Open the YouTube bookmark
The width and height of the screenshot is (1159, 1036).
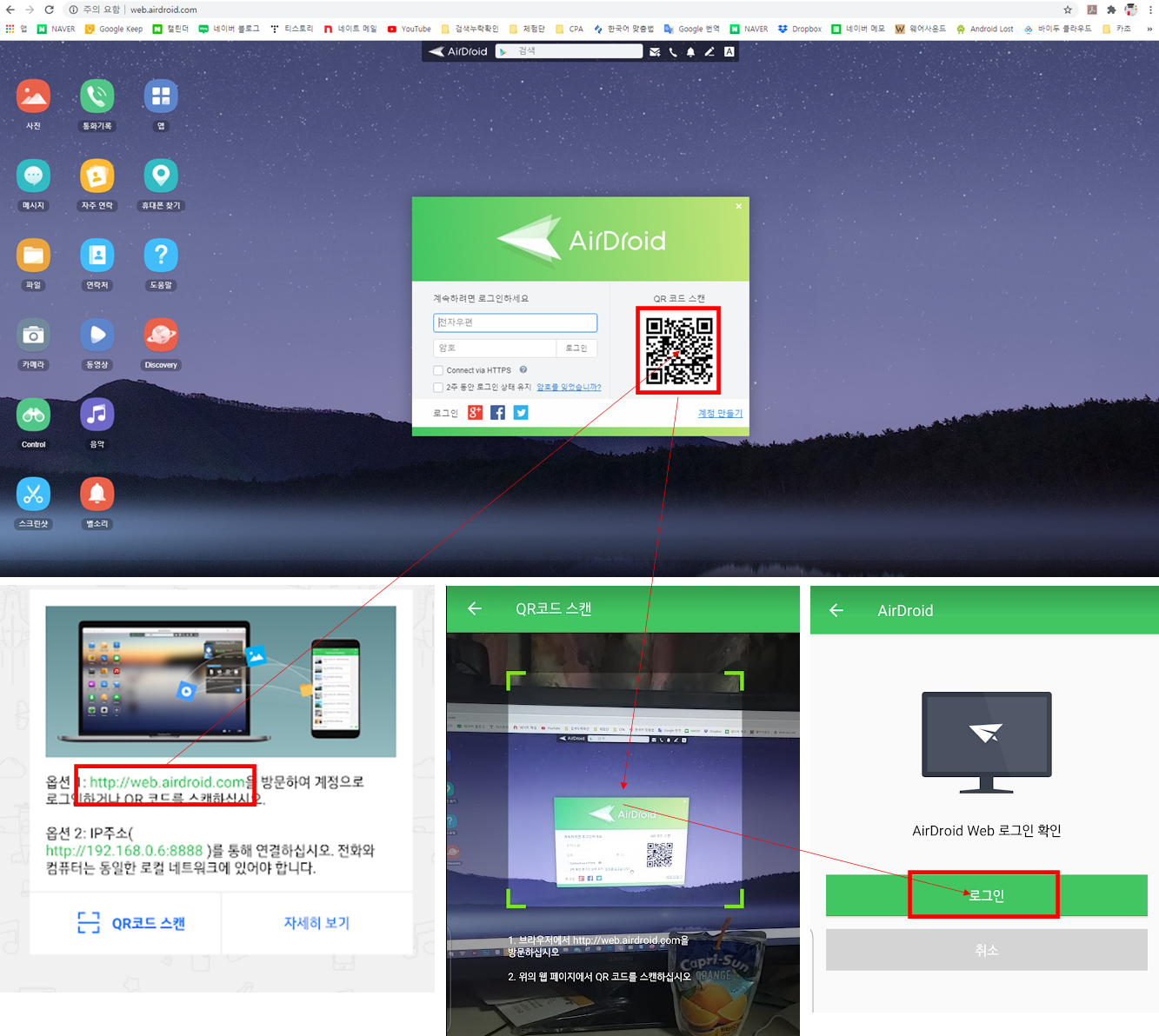[410, 29]
